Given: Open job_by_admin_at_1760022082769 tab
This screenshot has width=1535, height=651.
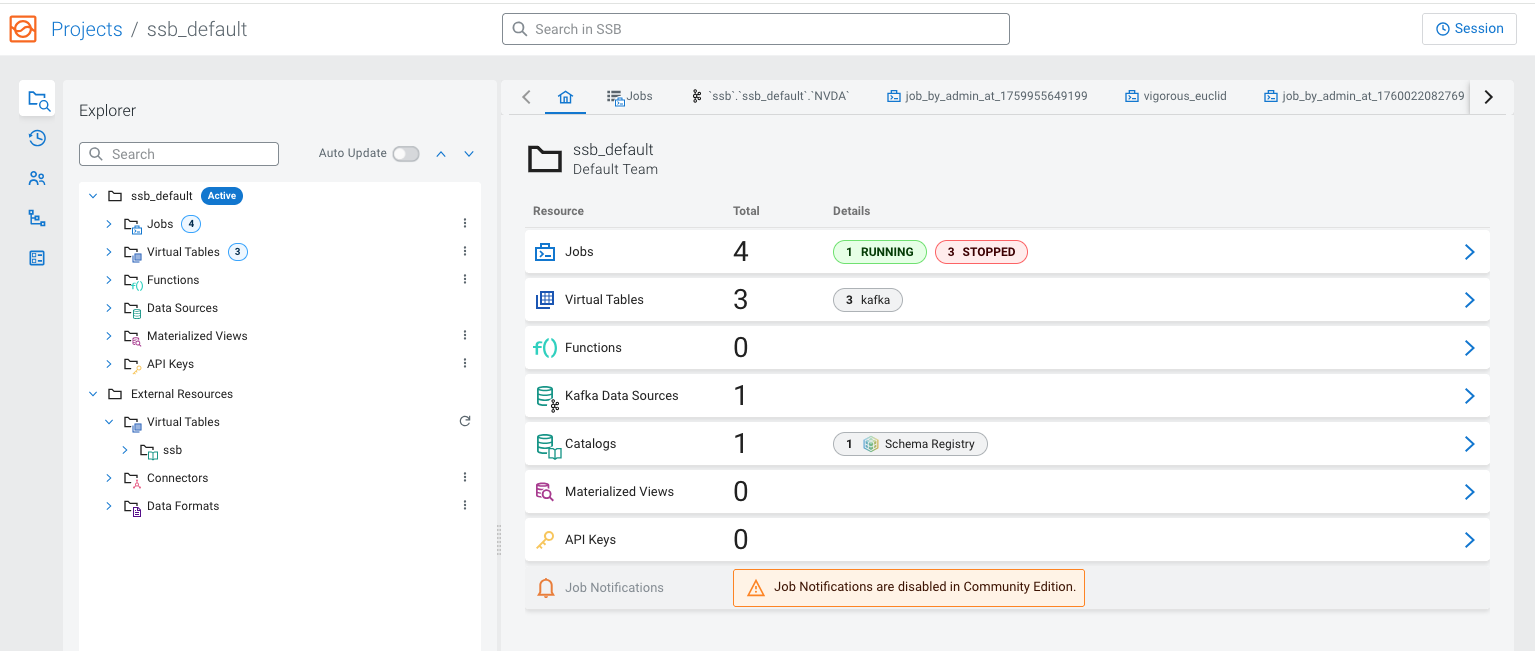Looking at the screenshot, I should (x=1364, y=97).
